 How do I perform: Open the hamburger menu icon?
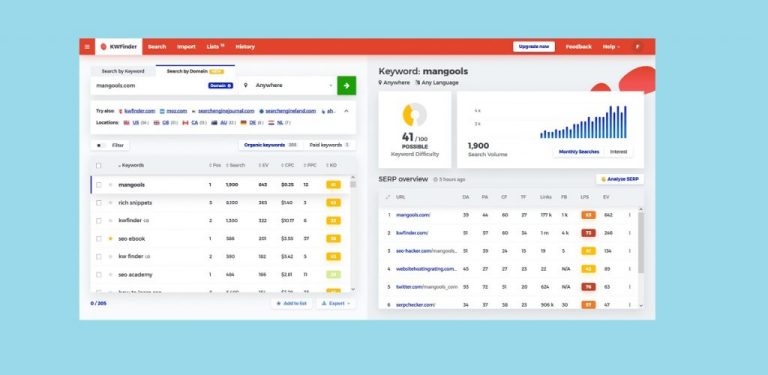[x=87, y=47]
